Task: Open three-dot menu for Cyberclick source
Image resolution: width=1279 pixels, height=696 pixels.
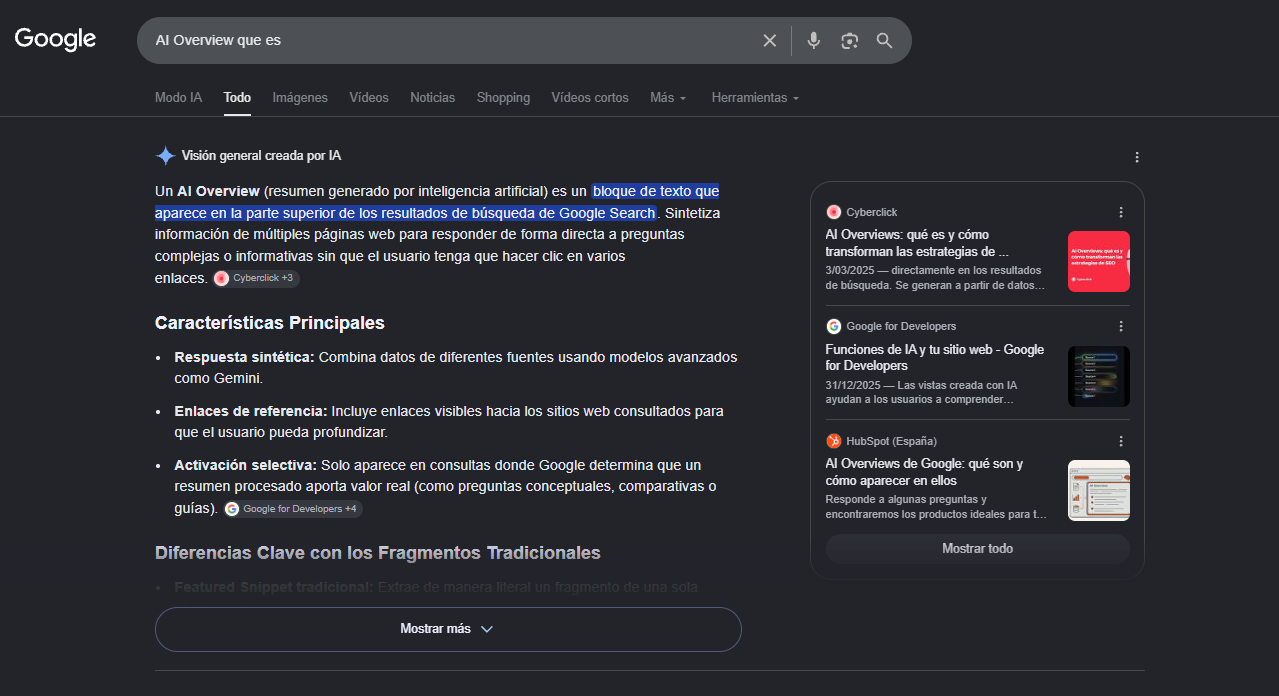Action: (1121, 212)
